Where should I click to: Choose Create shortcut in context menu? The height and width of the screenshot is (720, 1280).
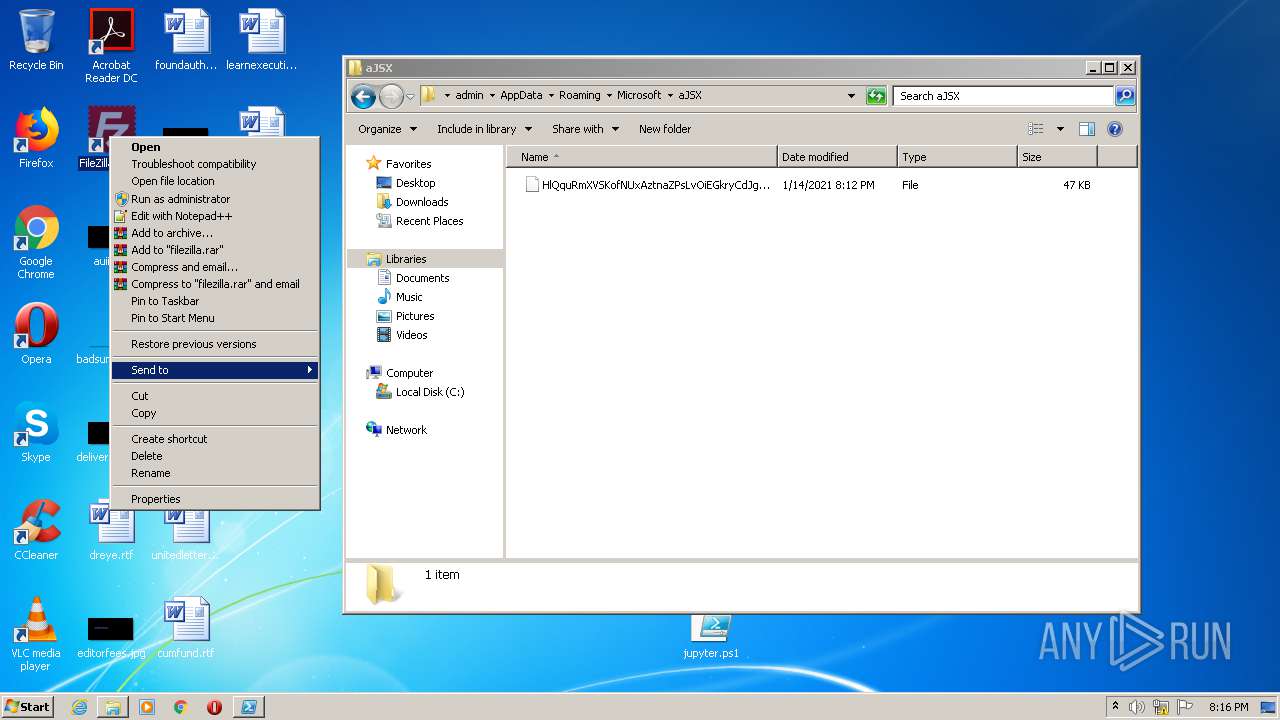pyautogui.click(x=215, y=439)
